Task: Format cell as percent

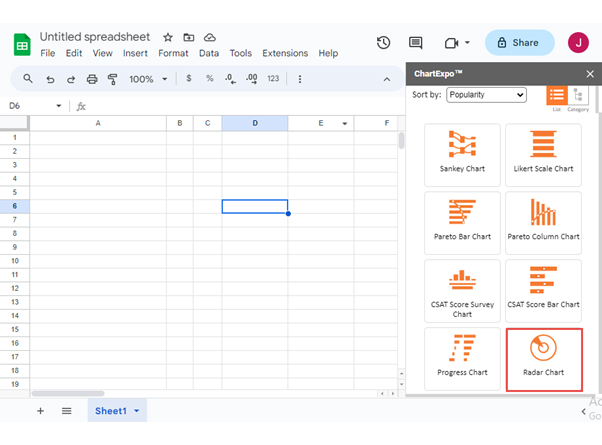Action: [209, 78]
